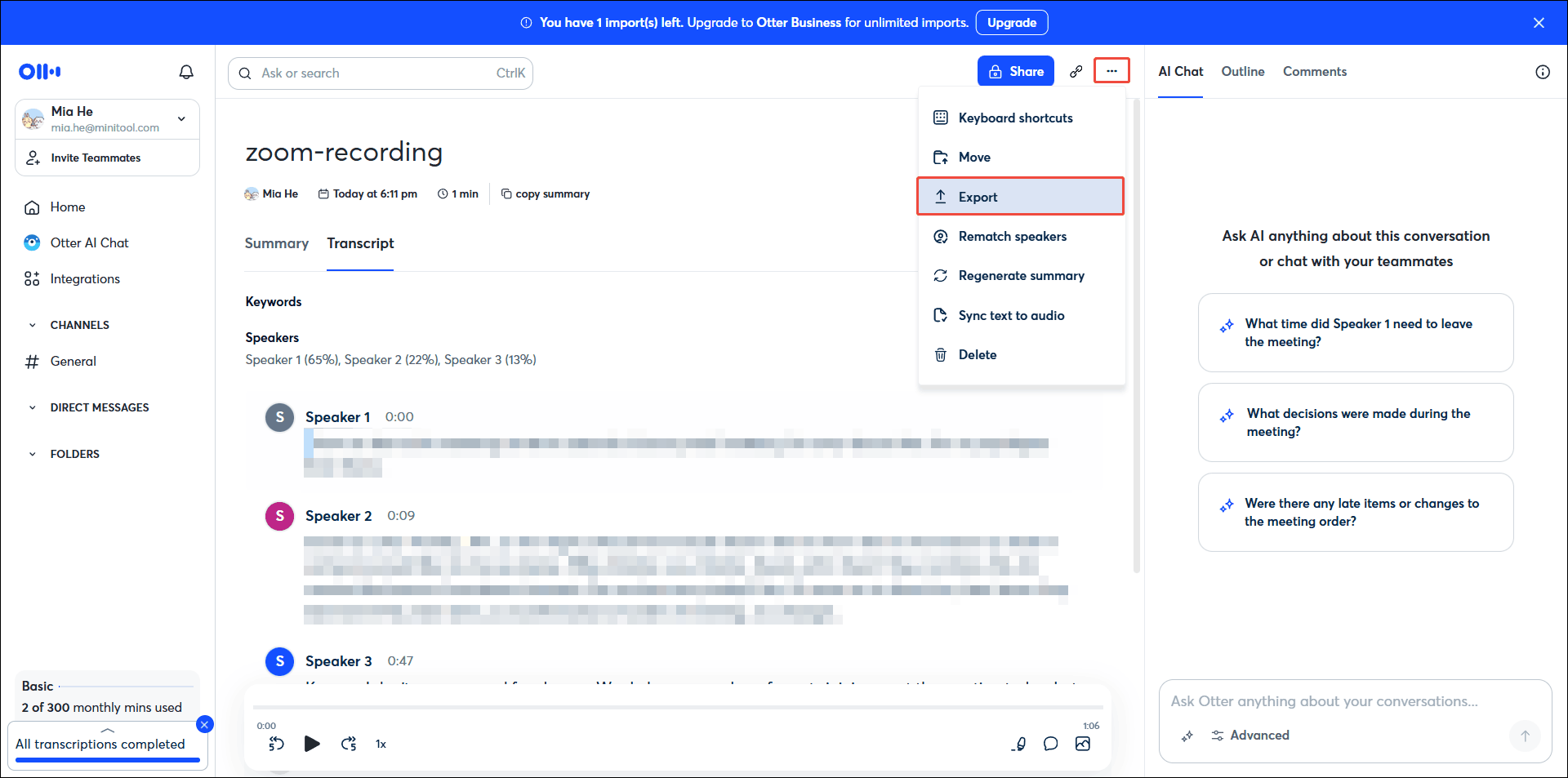The width and height of the screenshot is (1568, 778).
Task: Open the info icon in the right panel
Action: point(1543,72)
